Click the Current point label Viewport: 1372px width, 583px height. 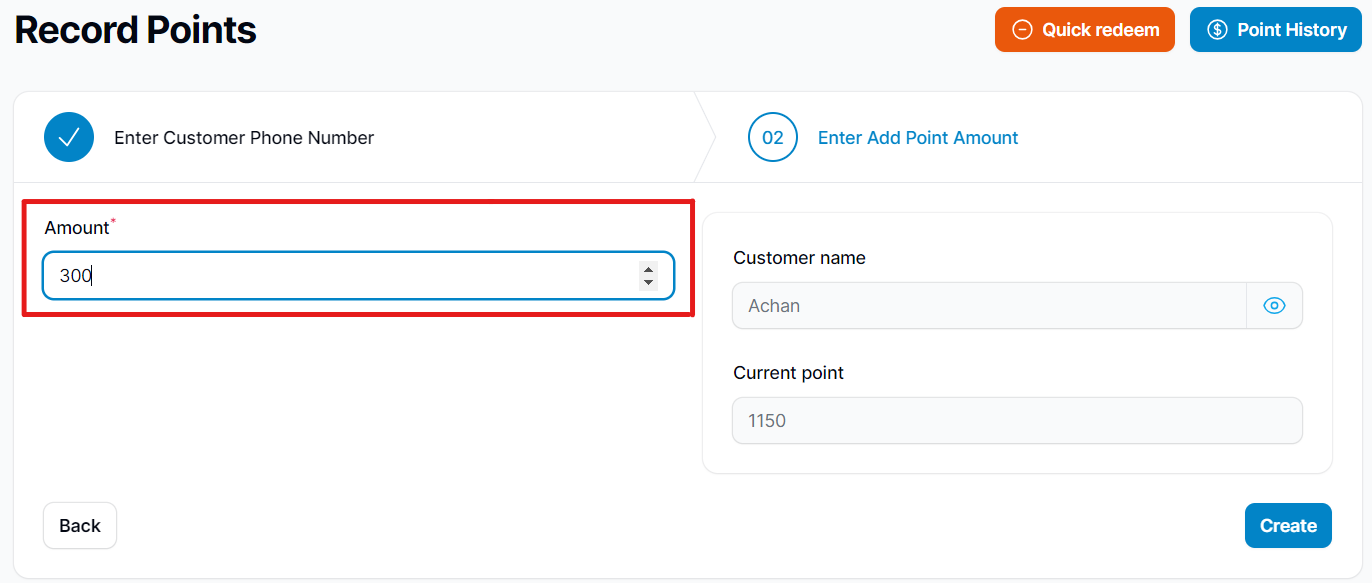[788, 373]
